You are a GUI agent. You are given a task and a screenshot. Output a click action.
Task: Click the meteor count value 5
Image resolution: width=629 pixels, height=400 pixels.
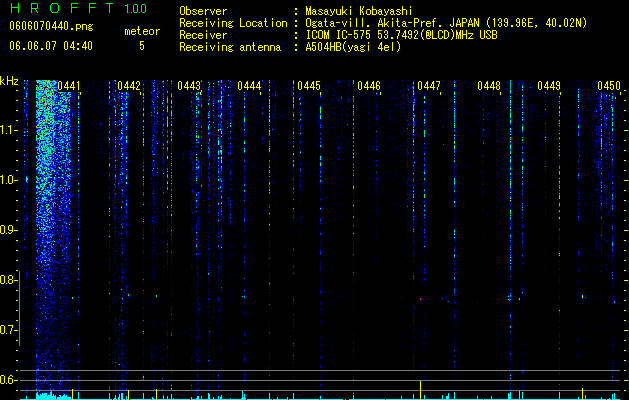[142, 46]
